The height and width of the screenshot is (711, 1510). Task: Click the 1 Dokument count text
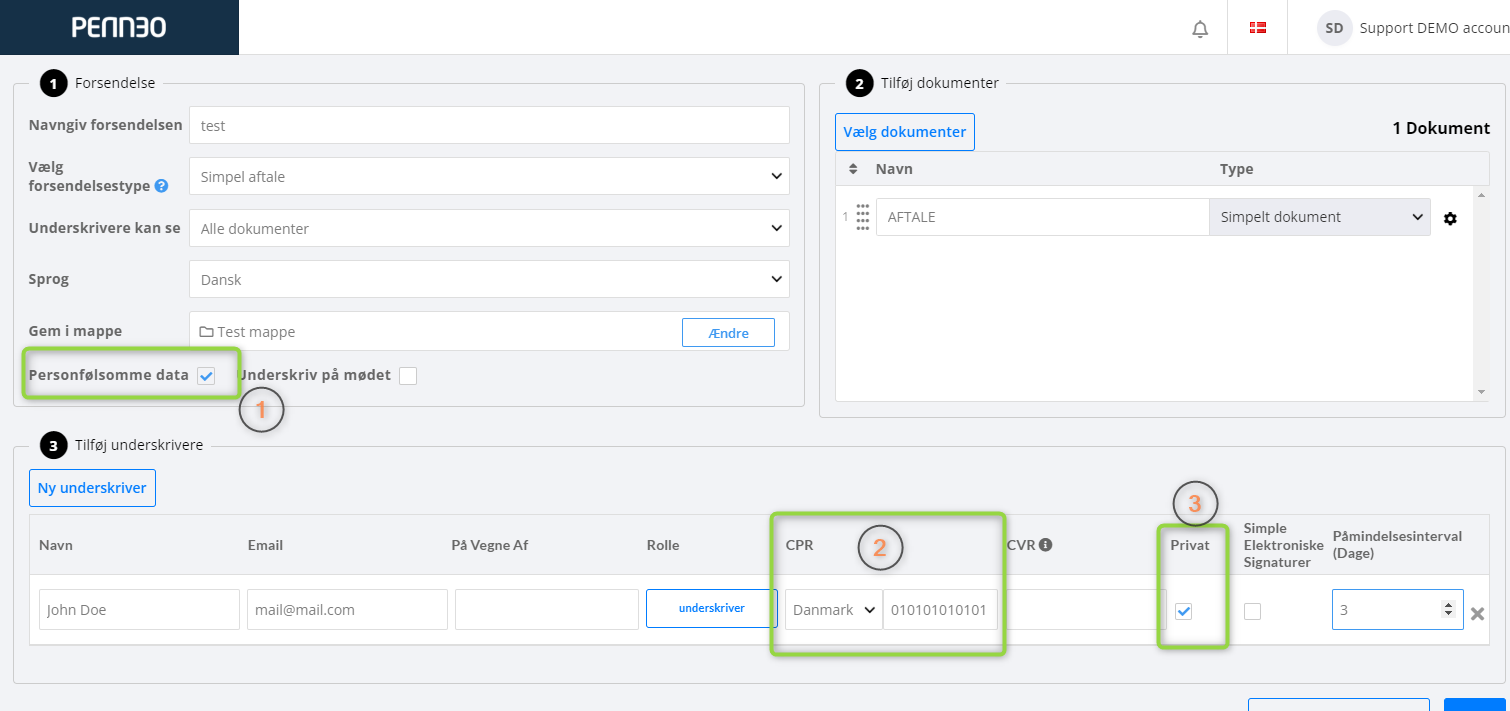pos(1441,129)
